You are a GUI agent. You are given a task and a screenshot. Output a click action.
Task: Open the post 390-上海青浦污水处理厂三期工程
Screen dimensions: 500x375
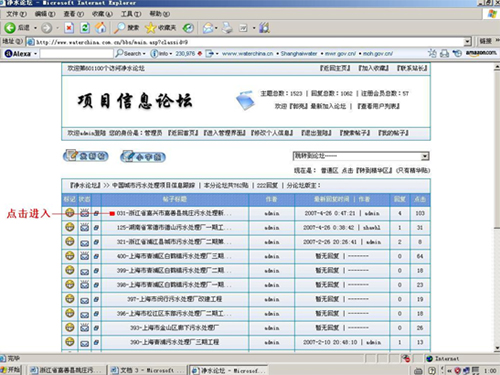point(174,342)
